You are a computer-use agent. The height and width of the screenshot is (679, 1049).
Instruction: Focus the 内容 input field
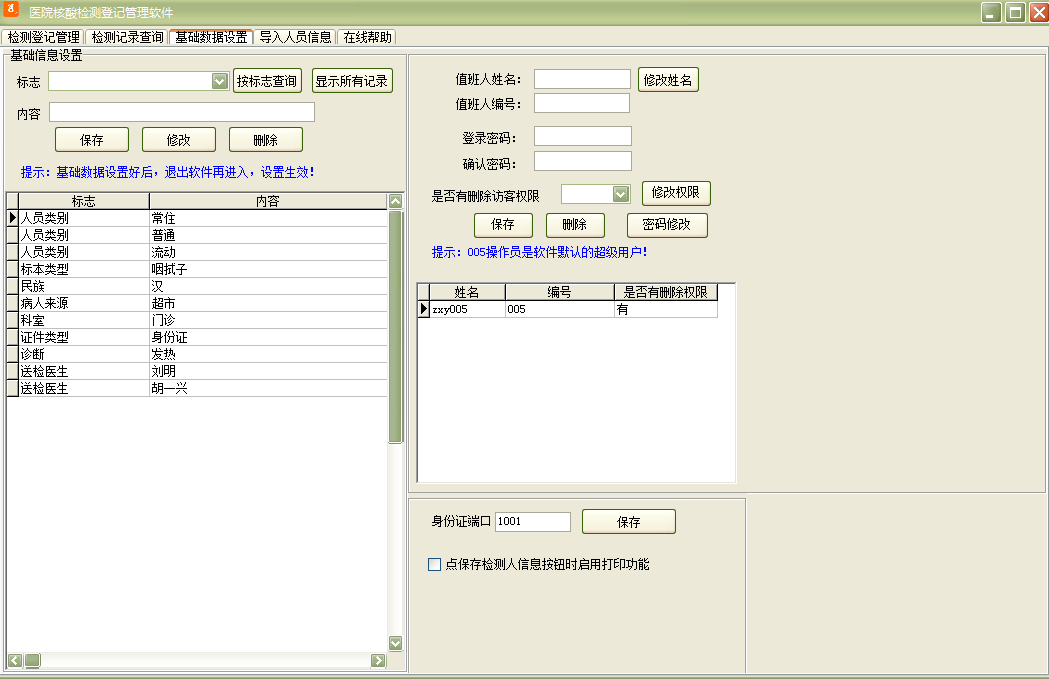tap(182, 112)
